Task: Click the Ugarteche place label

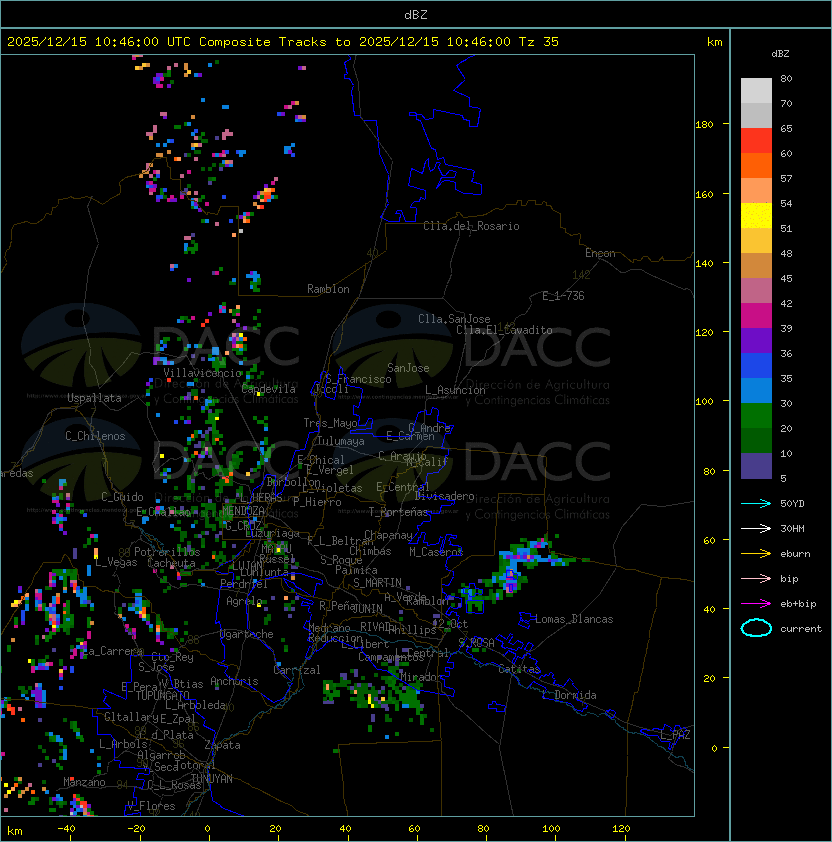Action: click(x=247, y=634)
